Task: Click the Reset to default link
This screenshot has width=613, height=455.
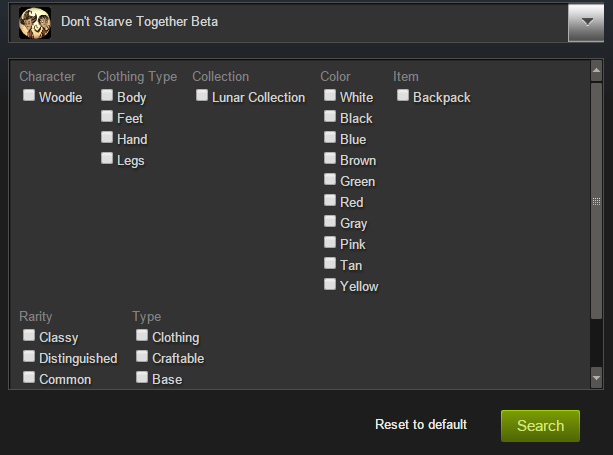Action: pos(421,425)
